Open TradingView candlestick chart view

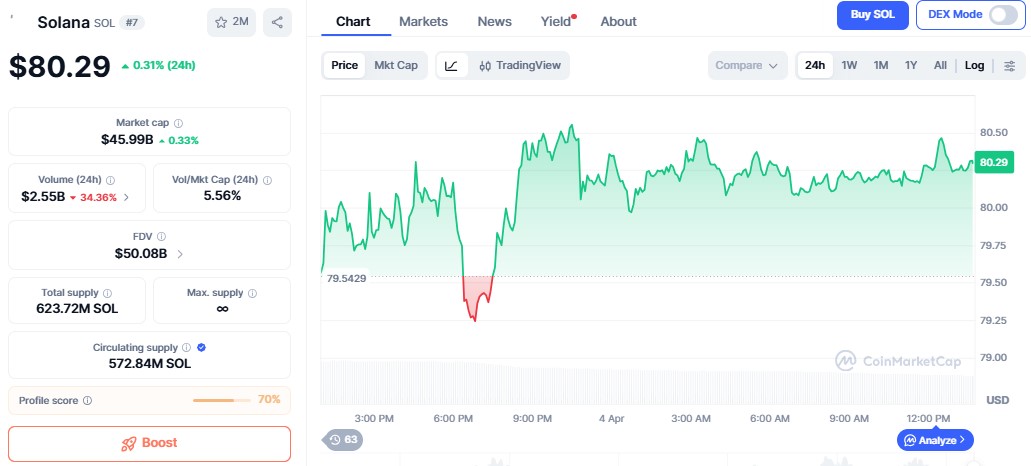pyautogui.click(x=520, y=66)
